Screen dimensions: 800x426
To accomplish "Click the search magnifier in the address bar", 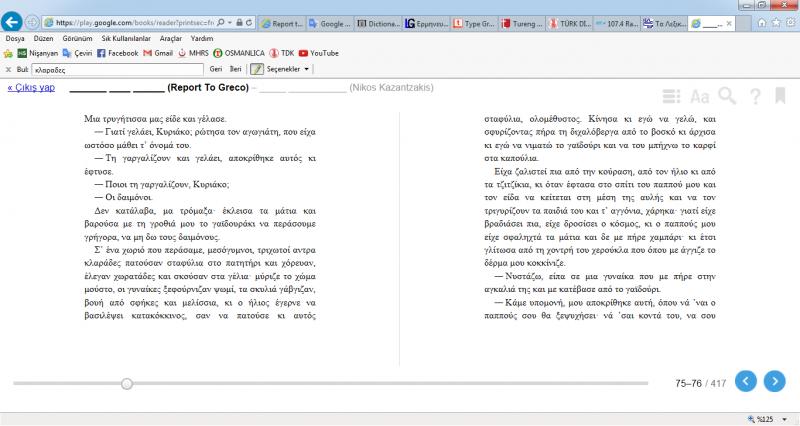I will coord(220,23).
